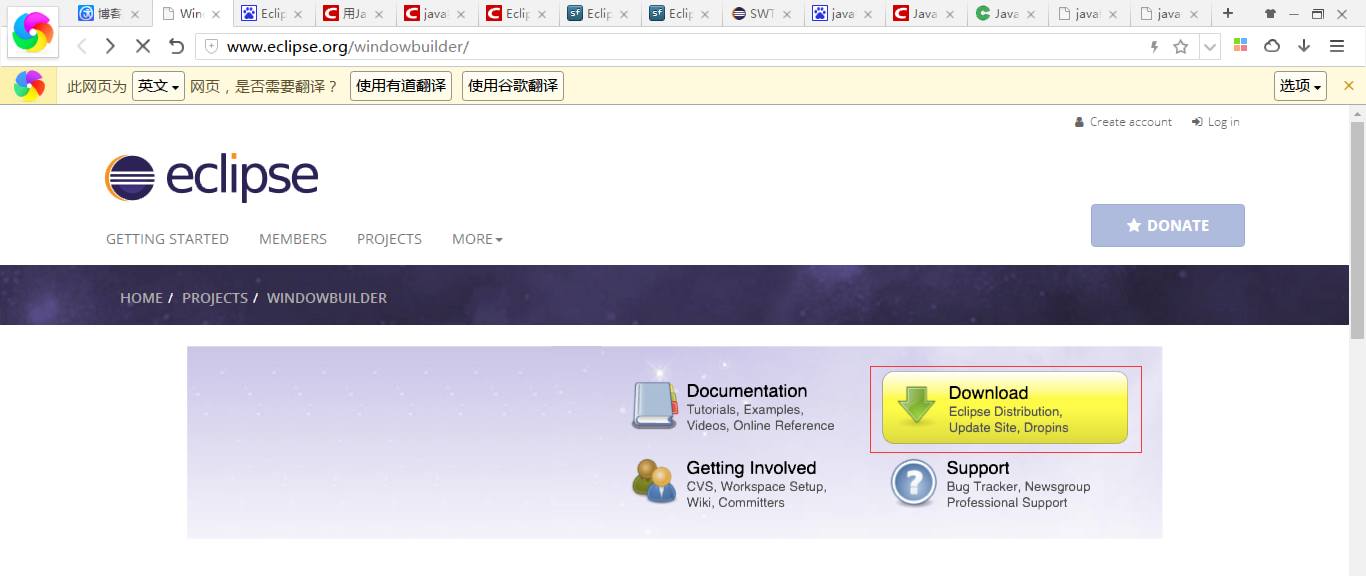This screenshot has height=576, width=1366.
Task: Open the downloads arrow icon in toolbar
Action: 1304,46
